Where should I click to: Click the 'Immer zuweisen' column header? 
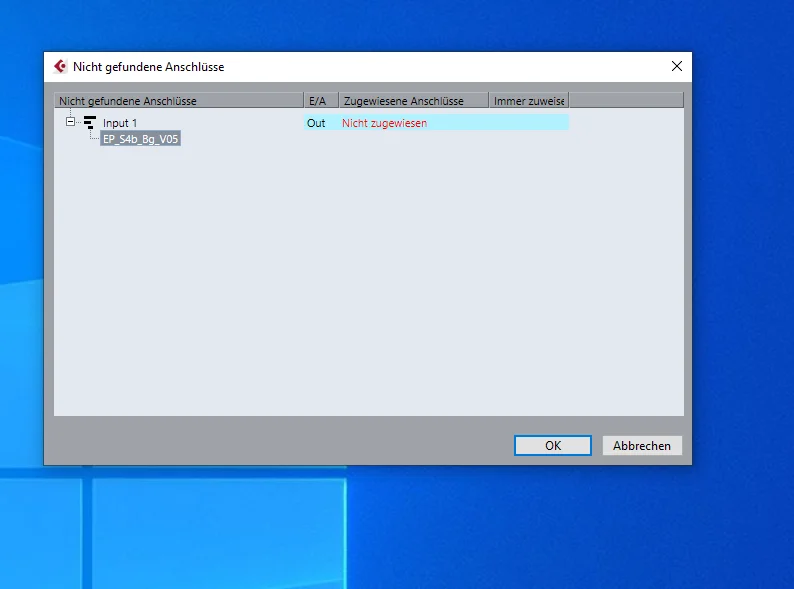[x=529, y=100]
